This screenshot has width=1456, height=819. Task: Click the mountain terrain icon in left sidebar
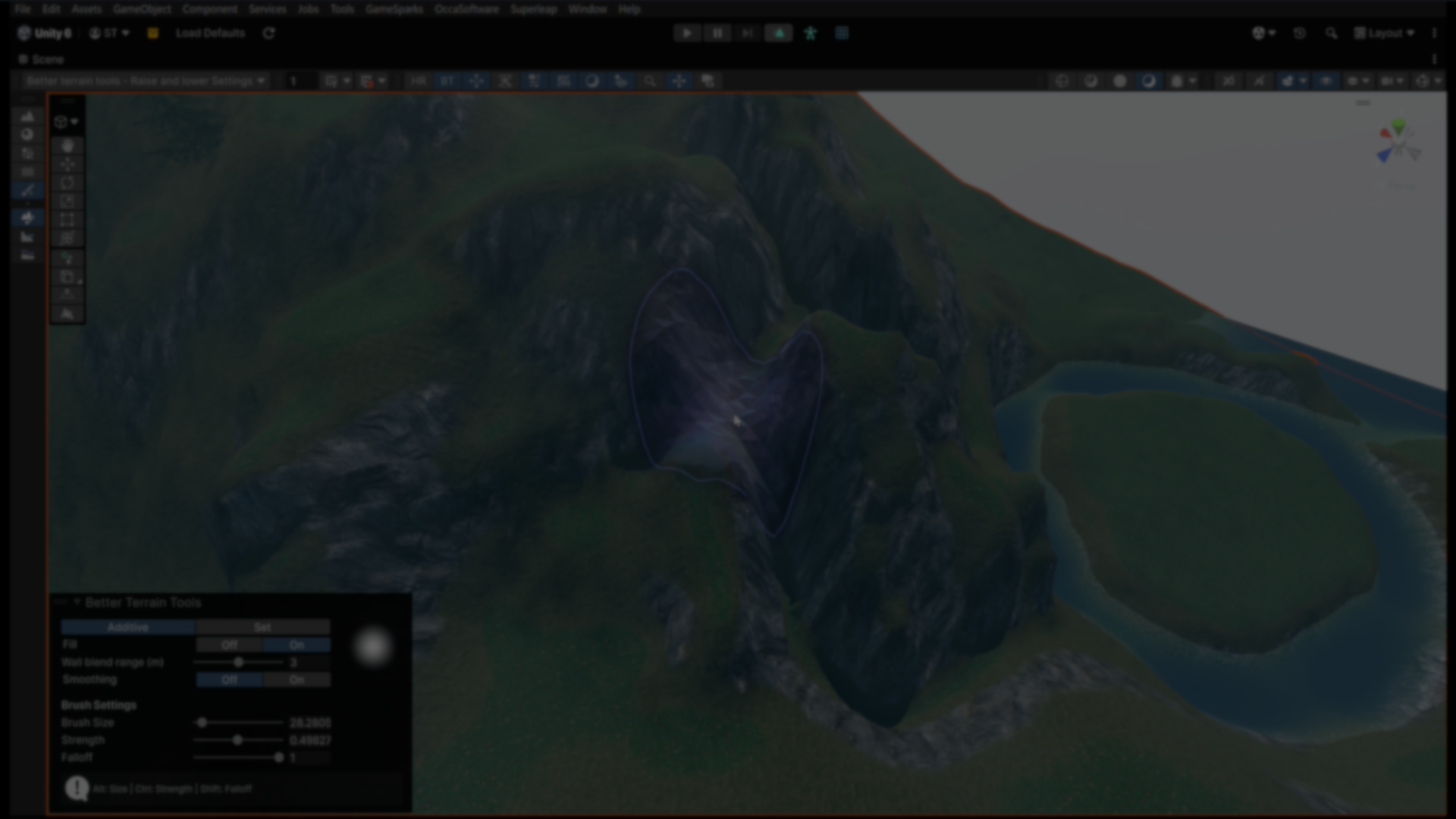point(27,116)
